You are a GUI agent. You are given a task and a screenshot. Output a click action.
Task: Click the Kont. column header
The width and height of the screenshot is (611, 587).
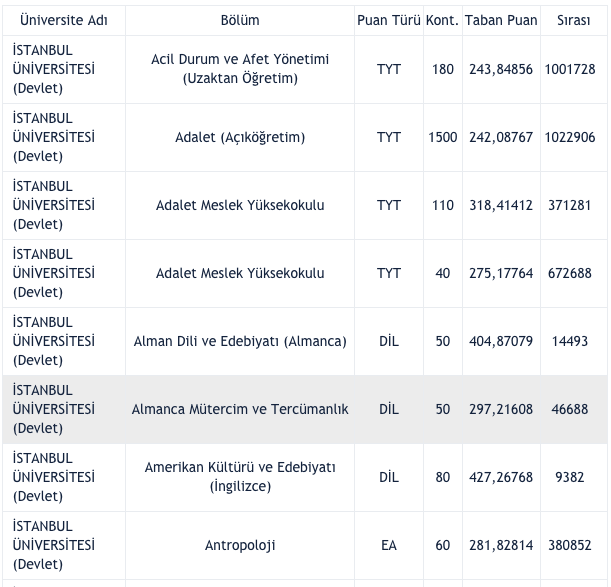coord(442,20)
